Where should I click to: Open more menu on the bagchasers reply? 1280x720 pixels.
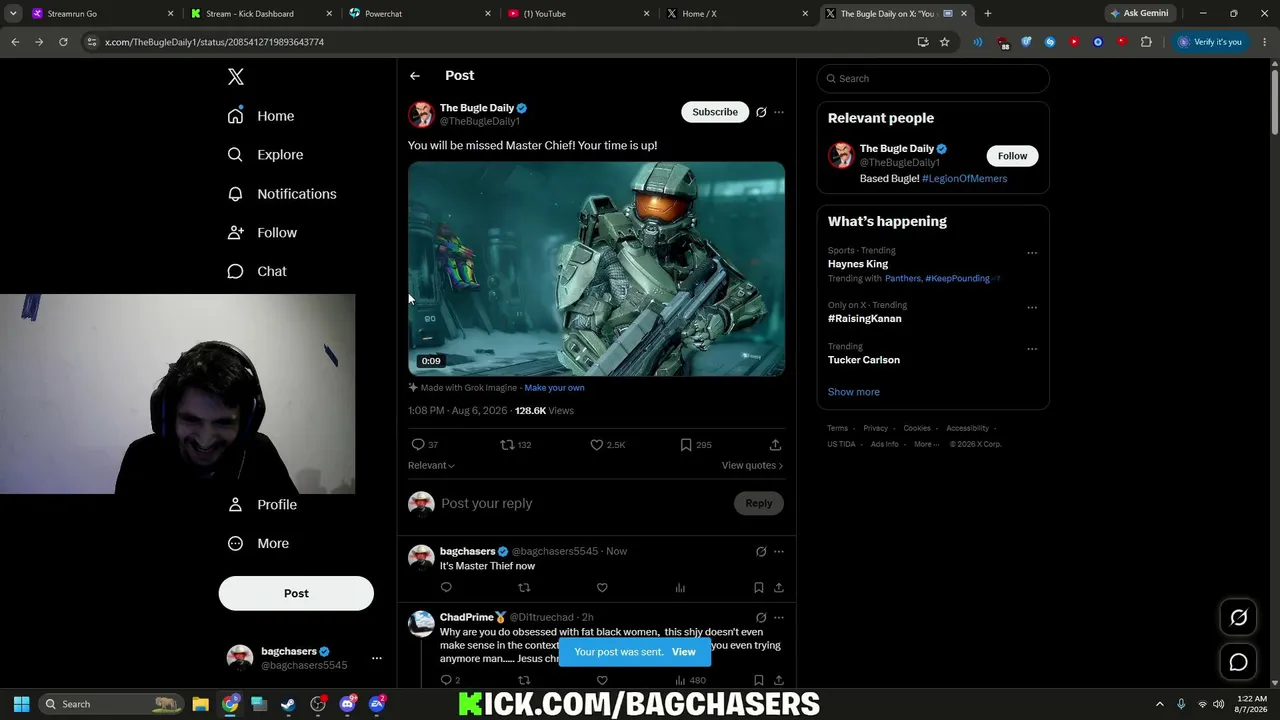pos(779,551)
